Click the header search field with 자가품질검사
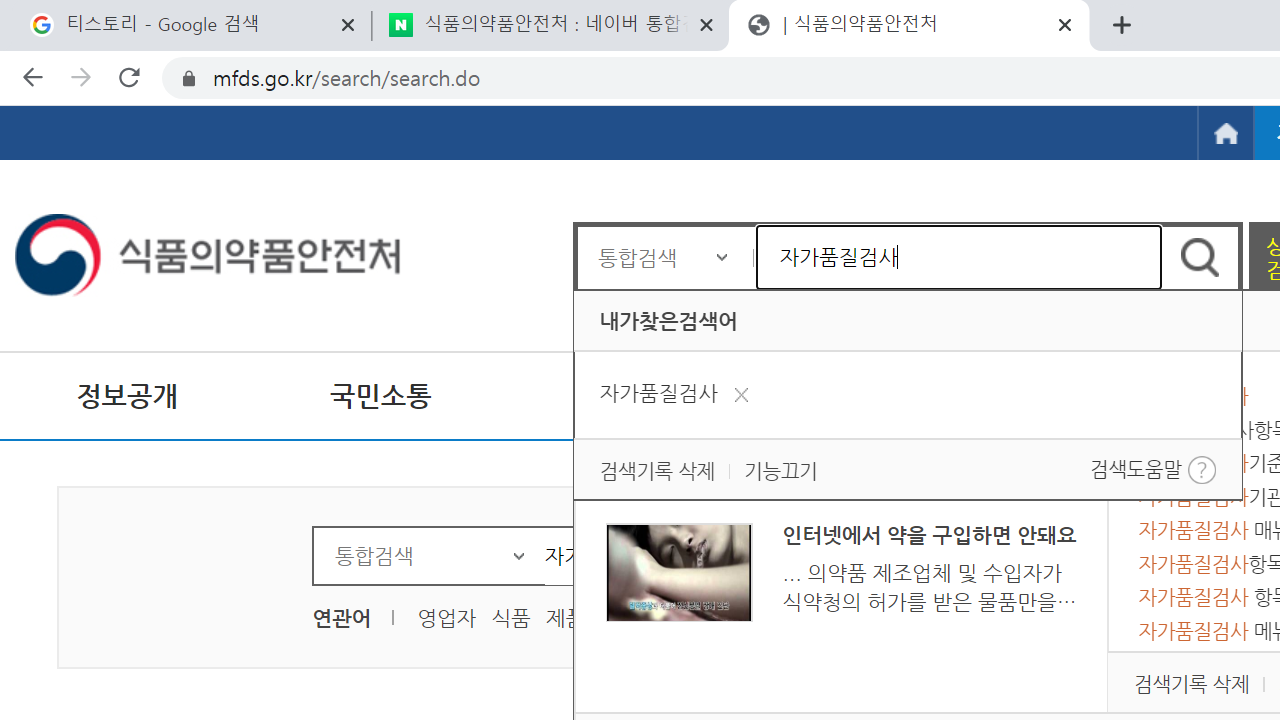Image resolution: width=1280 pixels, height=720 pixels. [959, 257]
